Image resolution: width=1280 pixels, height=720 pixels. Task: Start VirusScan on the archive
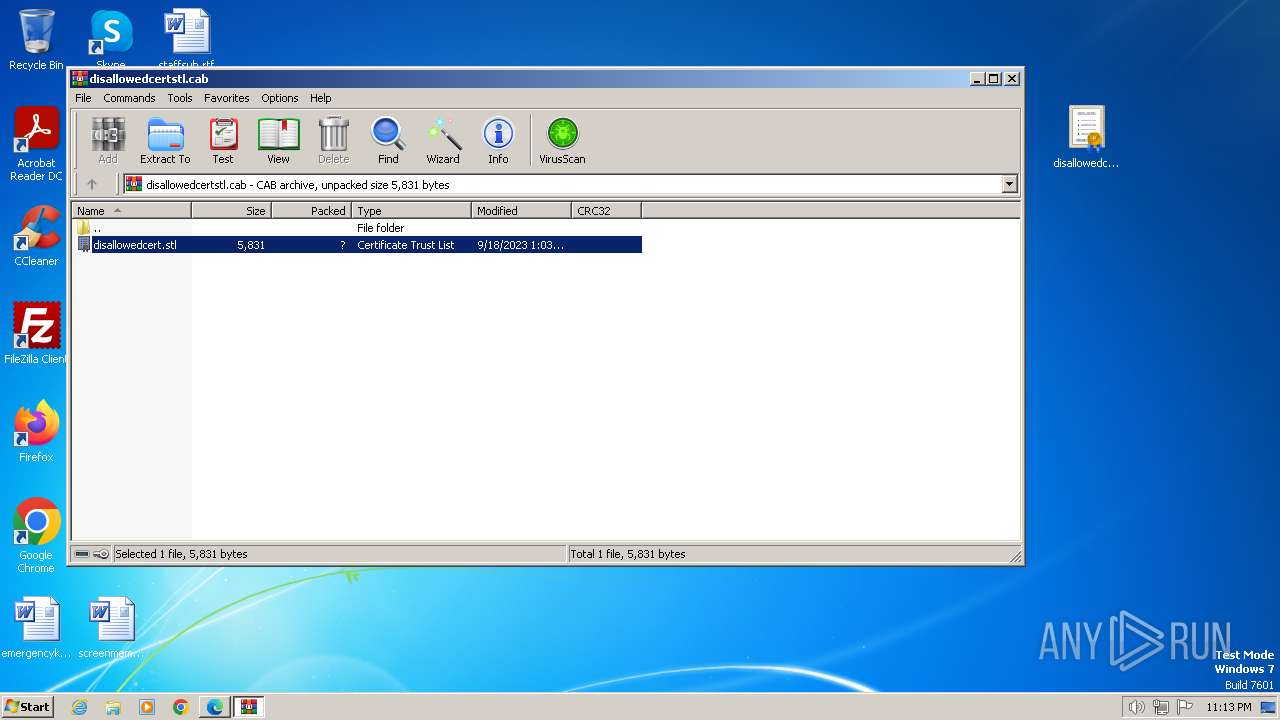562,141
